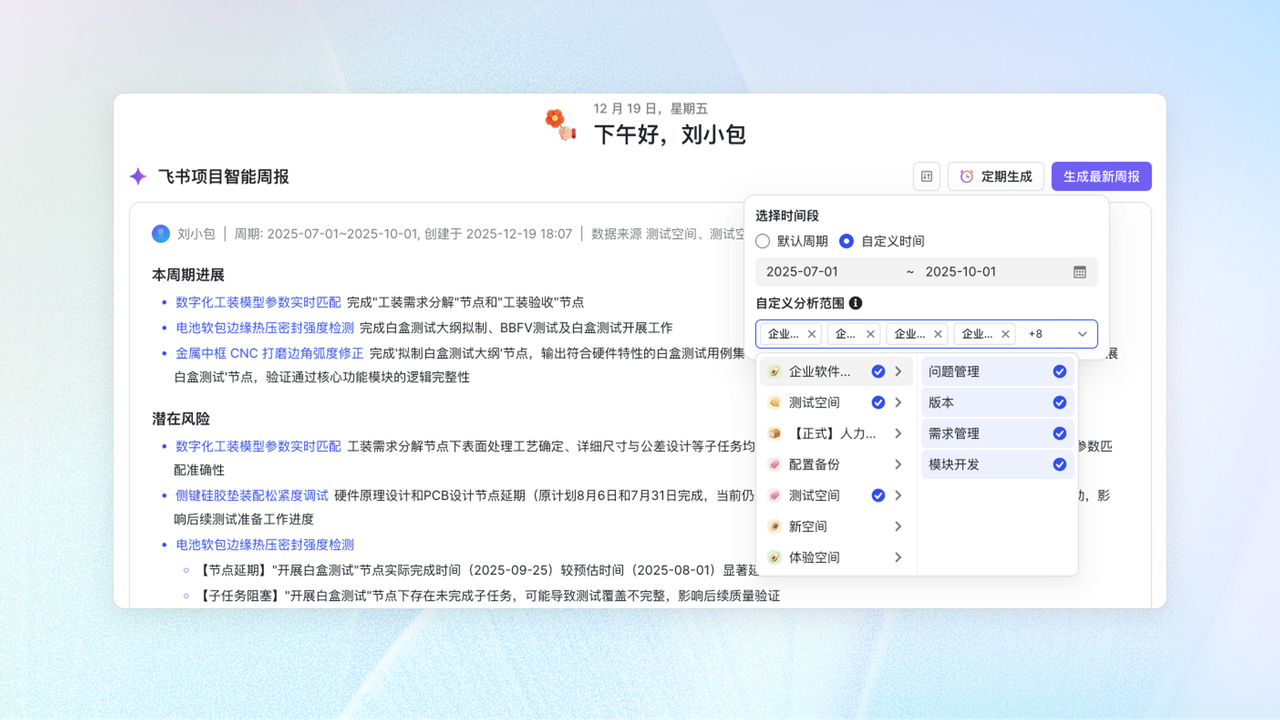Select 需求管理 in the work item list
The image size is (1280, 720).
(953, 434)
